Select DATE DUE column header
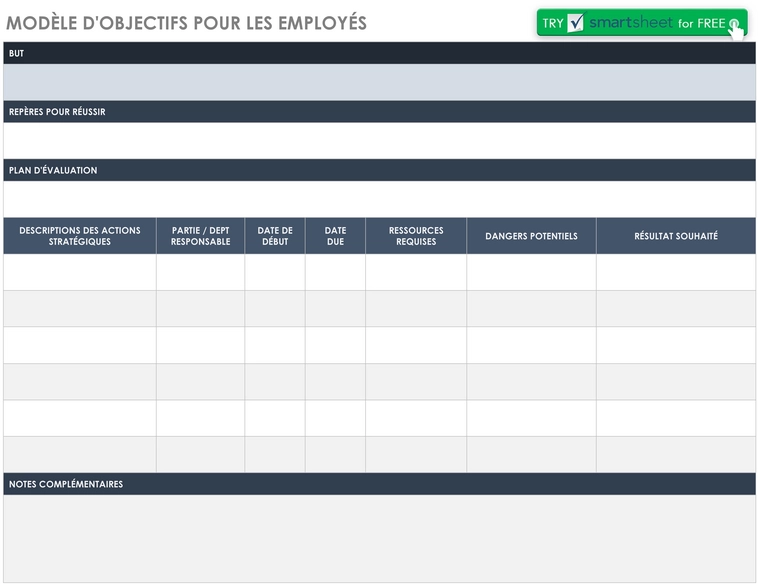The width and height of the screenshot is (758, 585). [335, 236]
